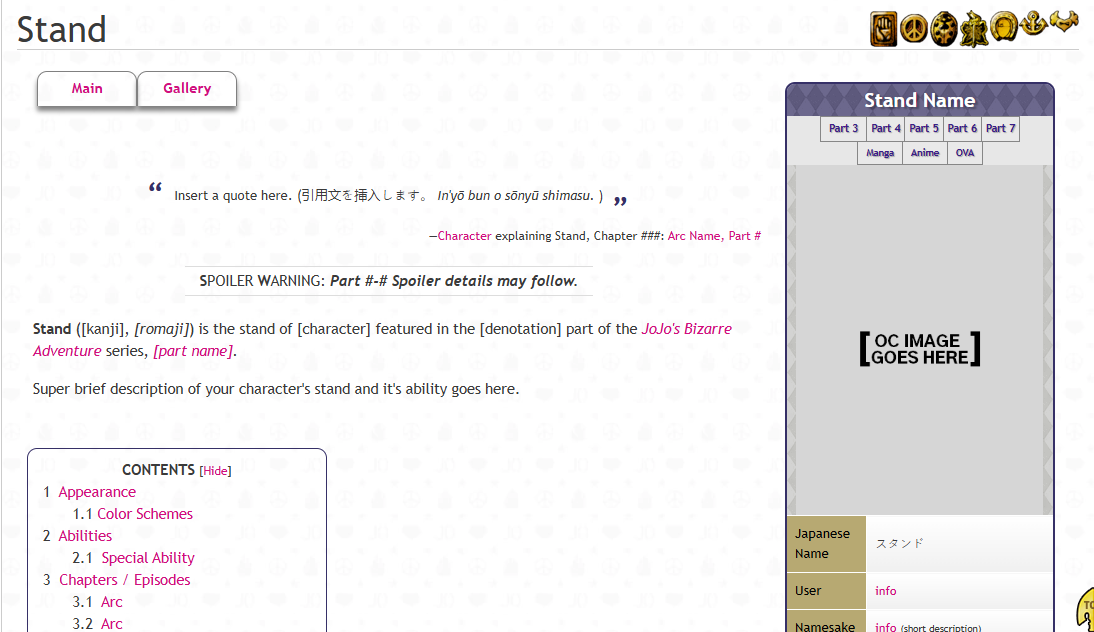The height and width of the screenshot is (632, 1094).
Task: Click the yellow icon at bottom-right edge
Action: coord(1086,608)
